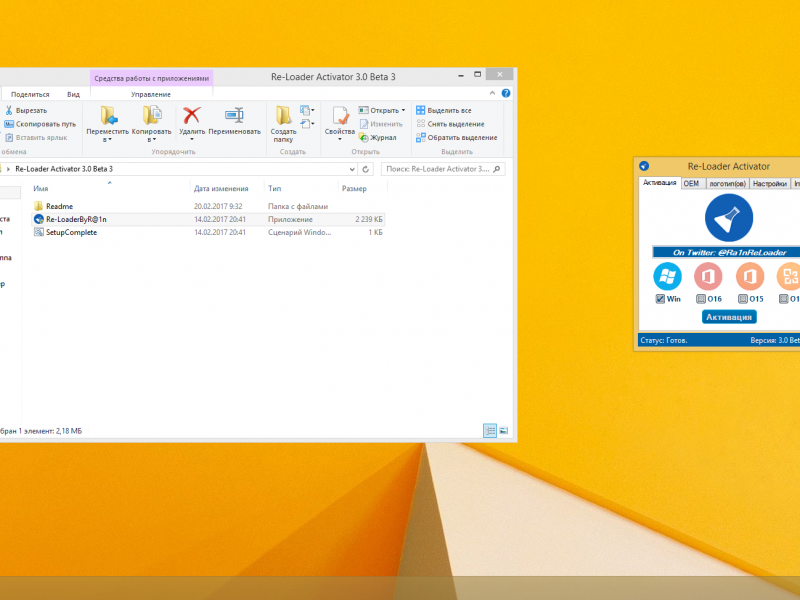The width and height of the screenshot is (800, 600).
Task: Maximize the Explorer window
Action: (478, 74)
